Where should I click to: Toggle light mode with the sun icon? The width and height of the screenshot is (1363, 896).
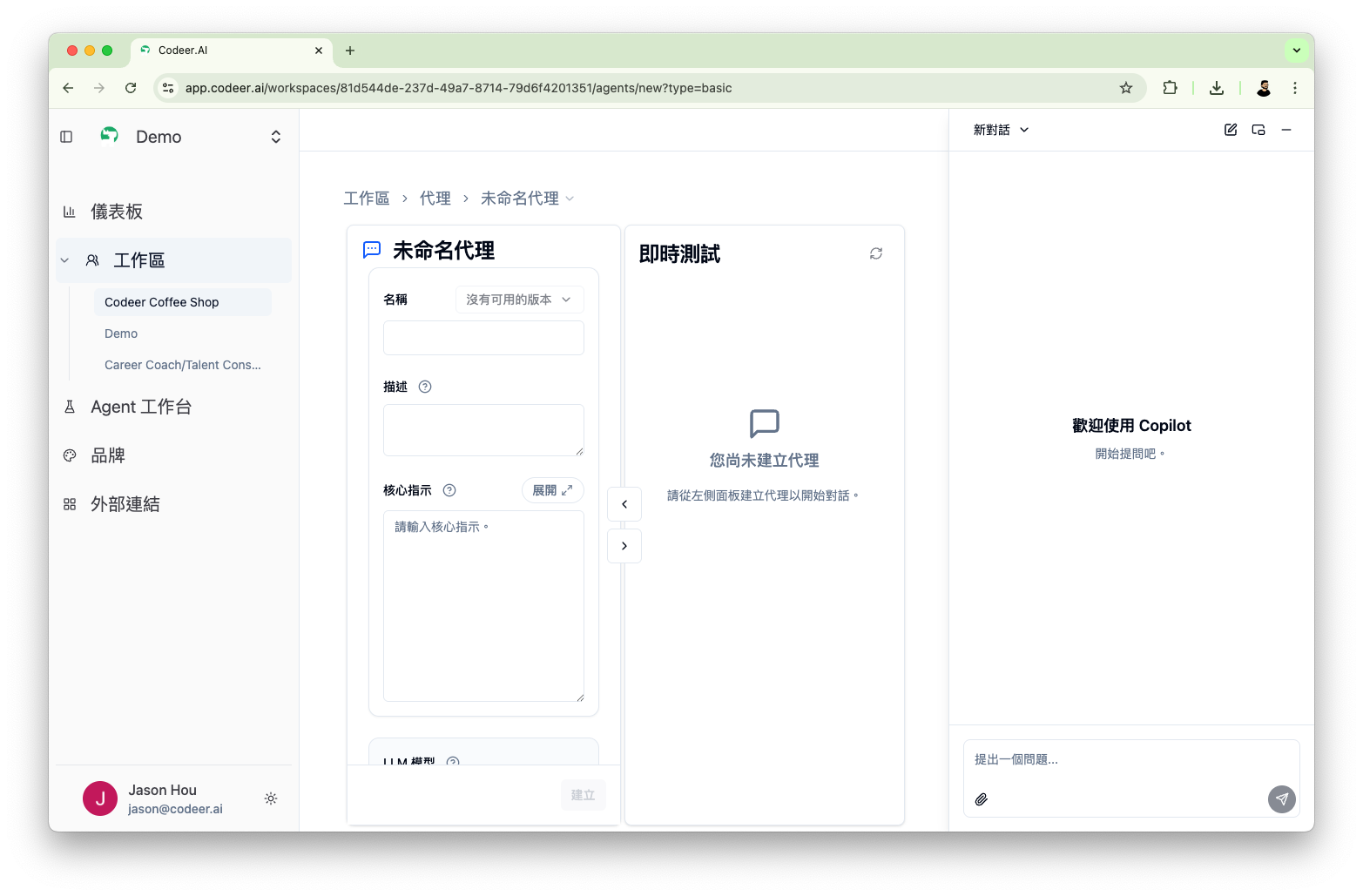pyautogui.click(x=270, y=798)
